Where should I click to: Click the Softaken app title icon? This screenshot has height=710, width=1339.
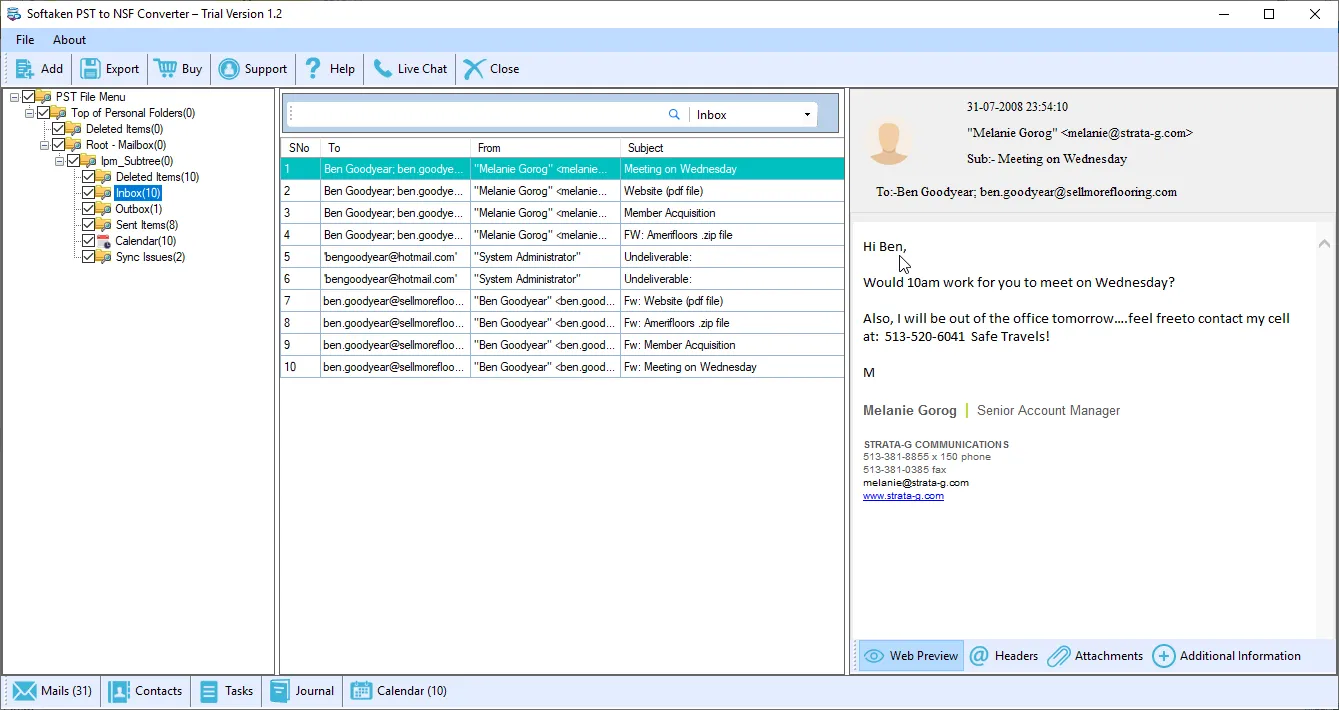(14, 14)
